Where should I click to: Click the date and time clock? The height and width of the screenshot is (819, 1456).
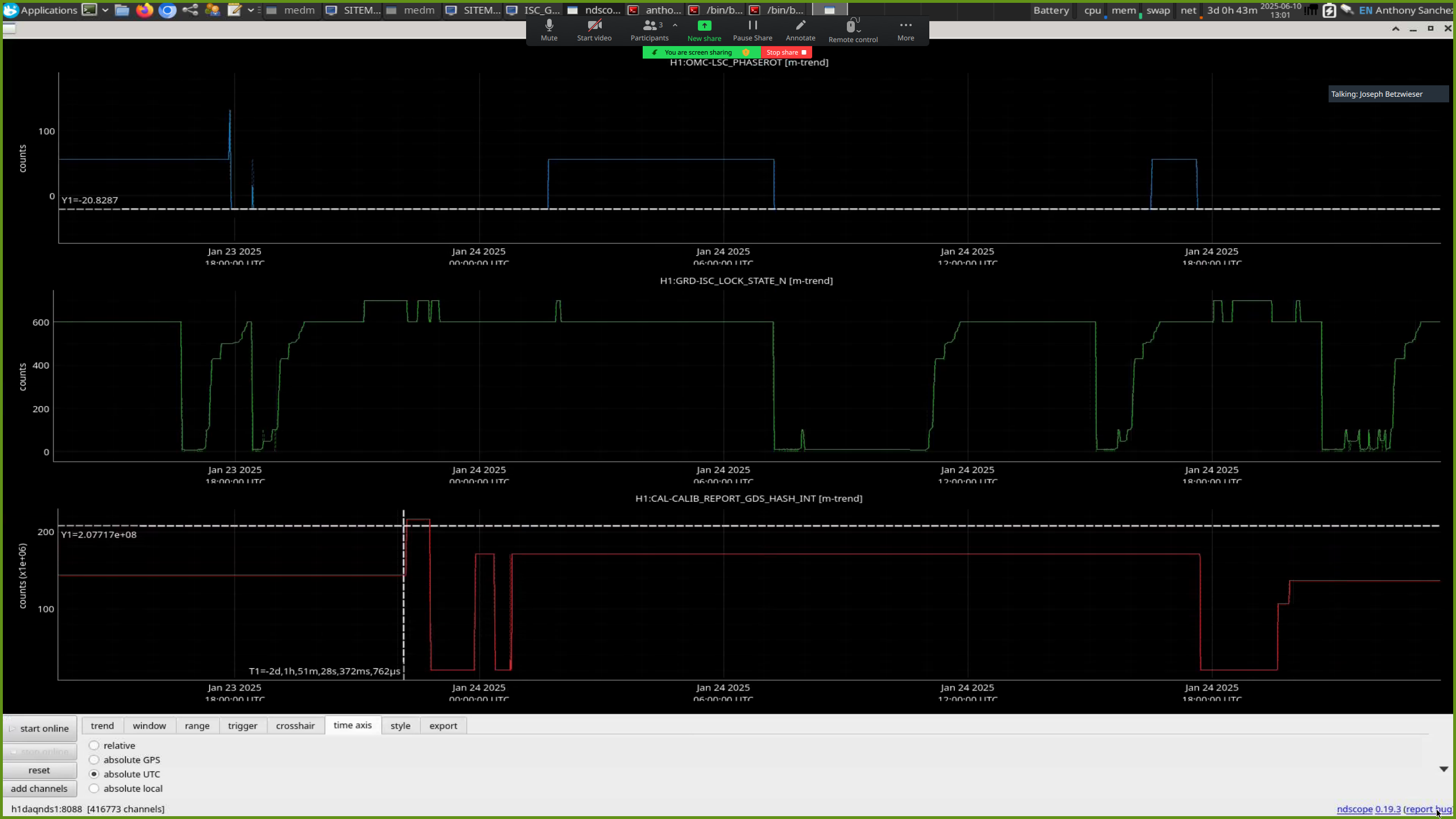(x=1280, y=10)
